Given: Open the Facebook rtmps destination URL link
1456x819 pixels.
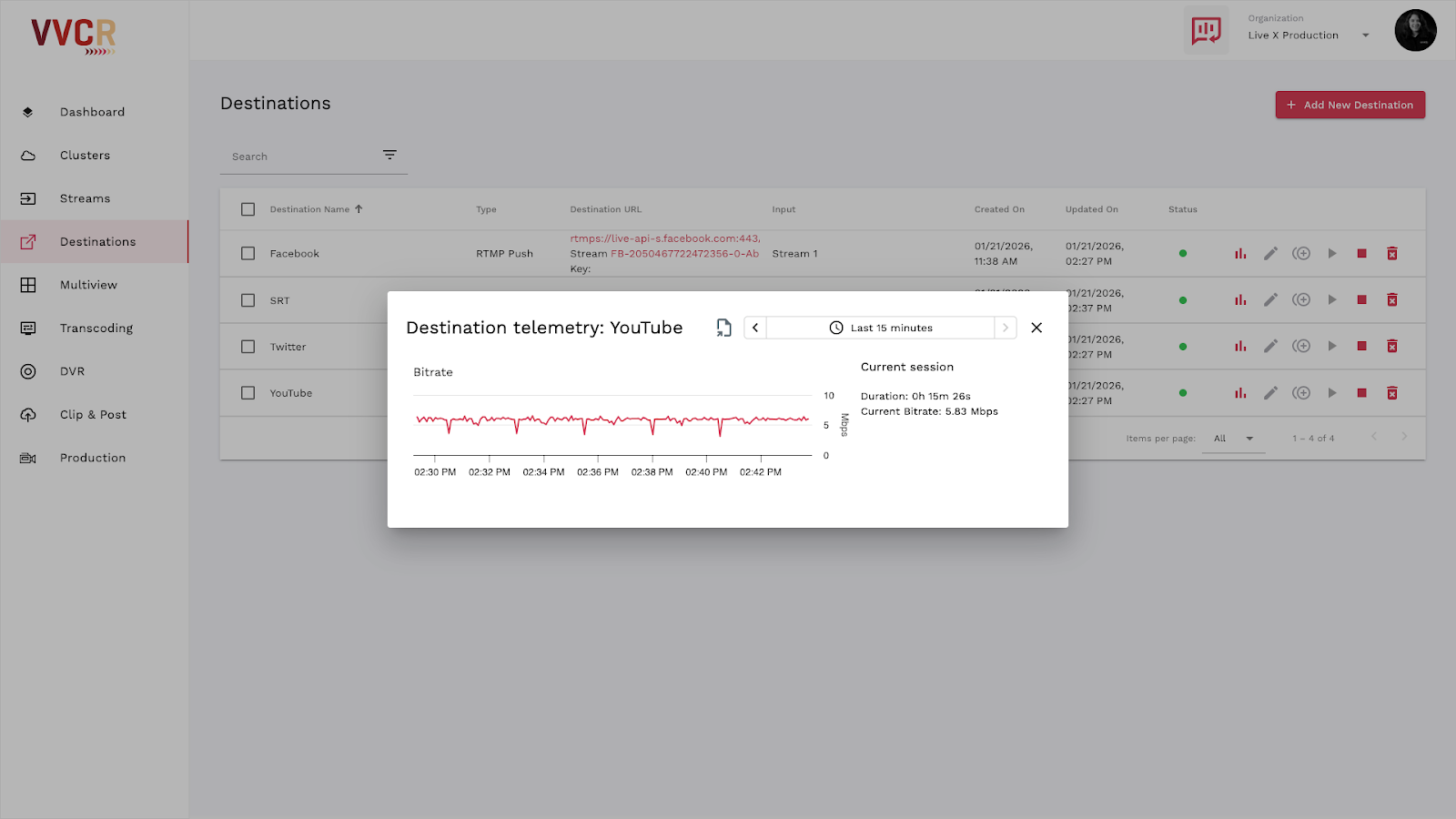Looking at the screenshot, I should pos(665,238).
